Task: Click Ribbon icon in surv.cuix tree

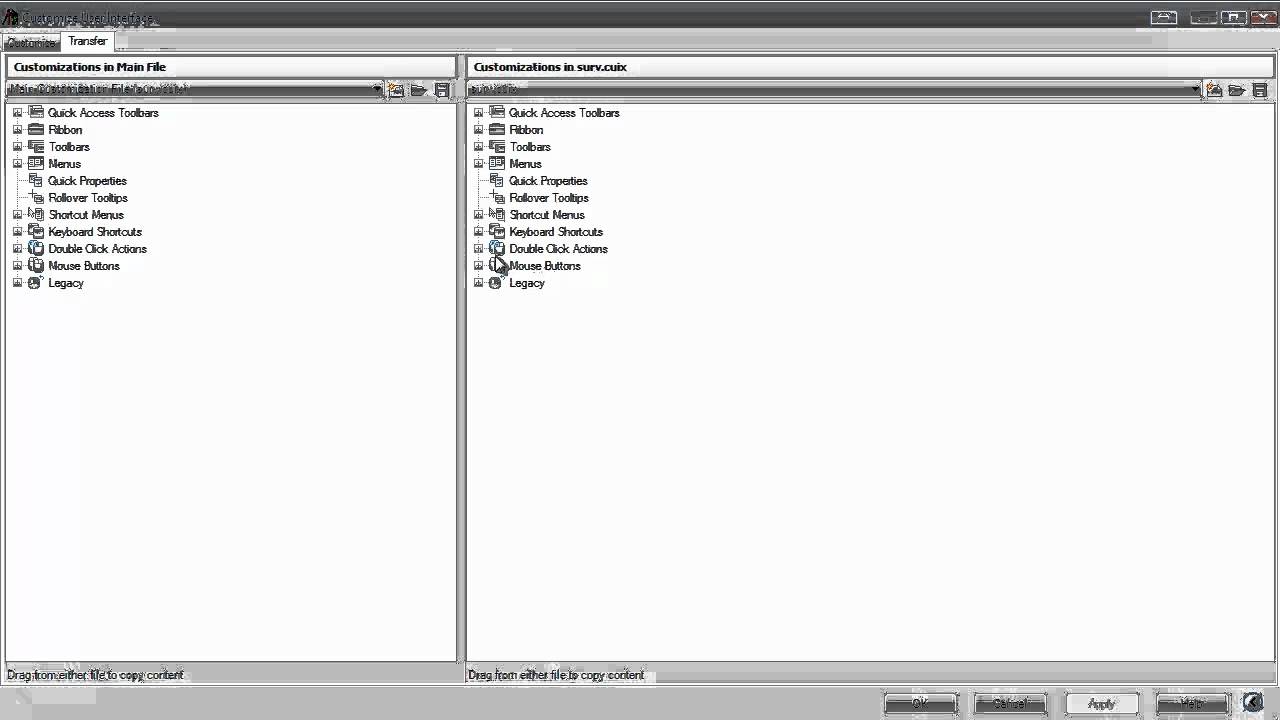Action: 497,130
